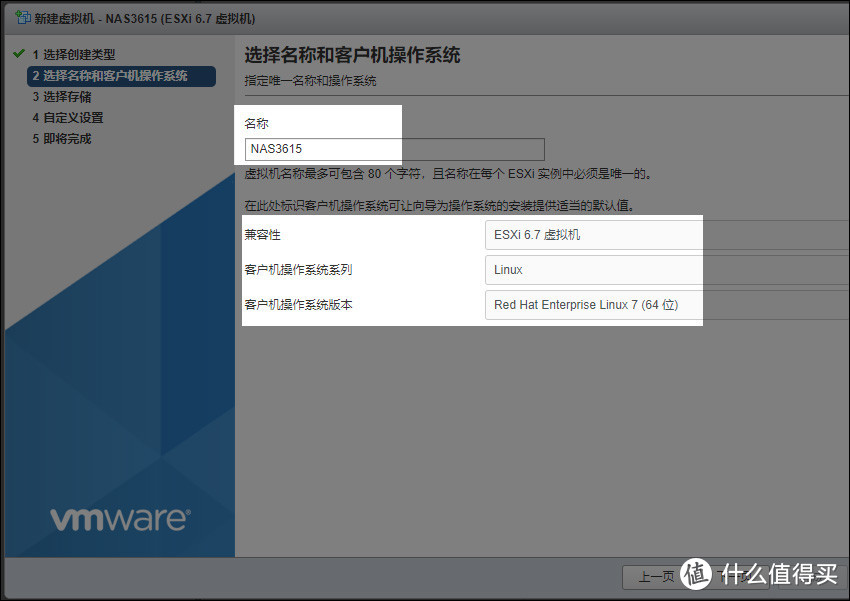Expand the 客户机操作系统系列 dropdown showing Linux
Viewport: 850px width, 601px height.
pos(666,270)
